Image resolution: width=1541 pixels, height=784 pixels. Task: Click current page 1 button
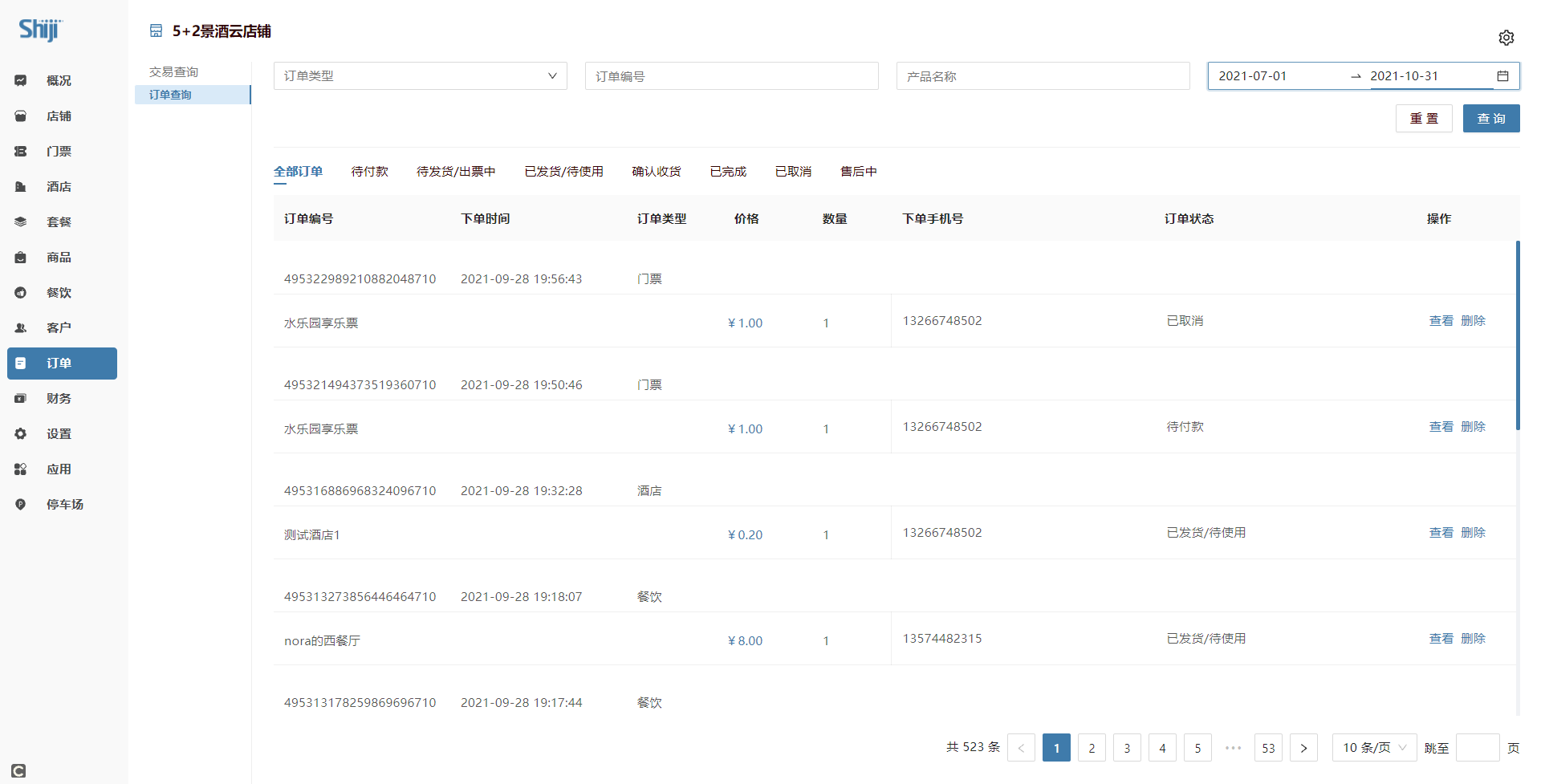coord(1056,747)
